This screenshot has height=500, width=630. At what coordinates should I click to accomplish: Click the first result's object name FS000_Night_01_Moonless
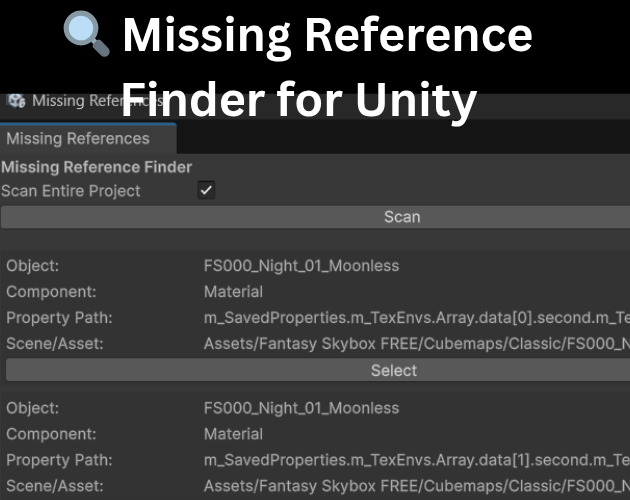pyautogui.click(x=301, y=266)
